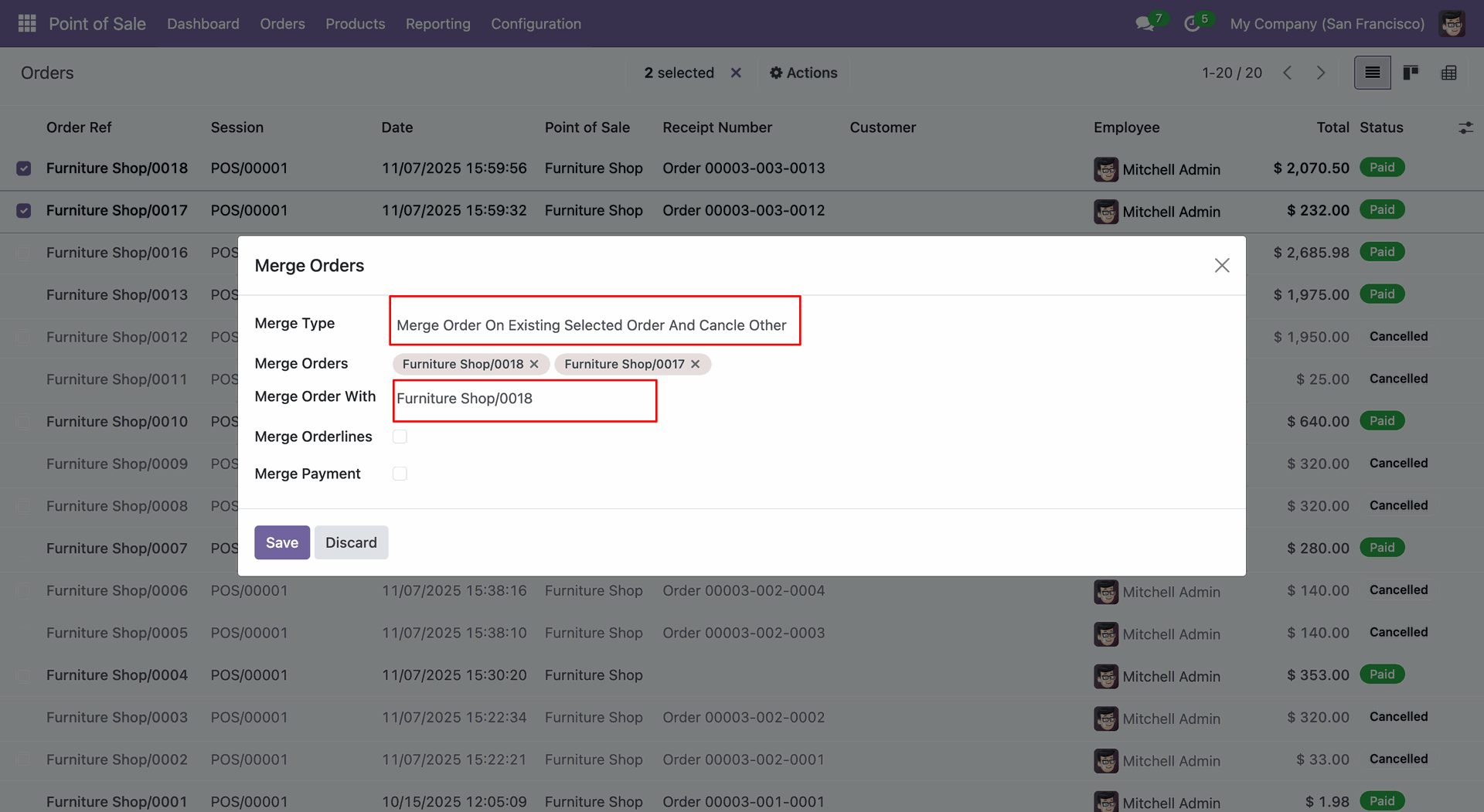Enable the Merge Payment checkbox
The height and width of the screenshot is (812, 1484).
tap(400, 474)
